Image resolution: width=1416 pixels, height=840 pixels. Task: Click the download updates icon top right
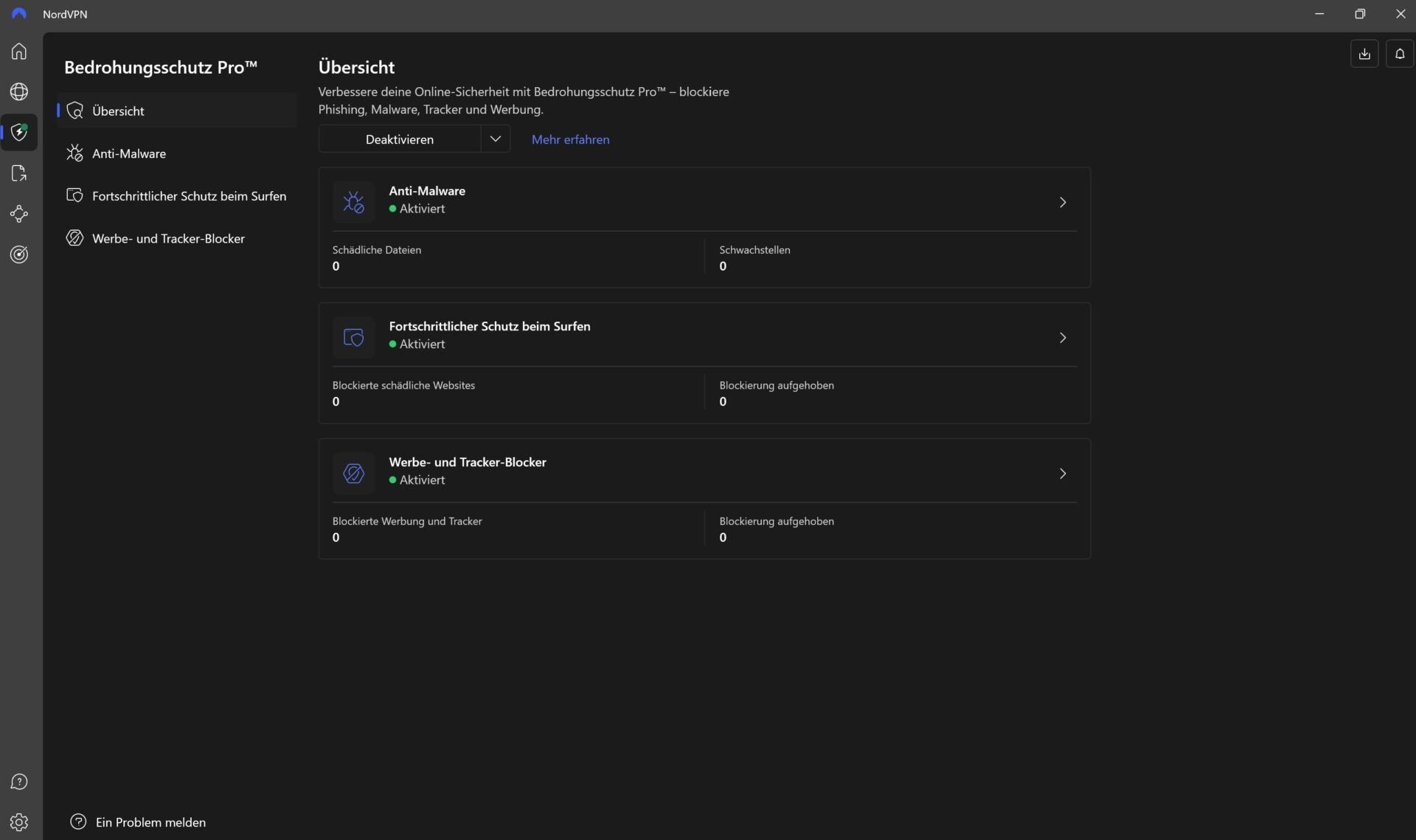[x=1364, y=54]
